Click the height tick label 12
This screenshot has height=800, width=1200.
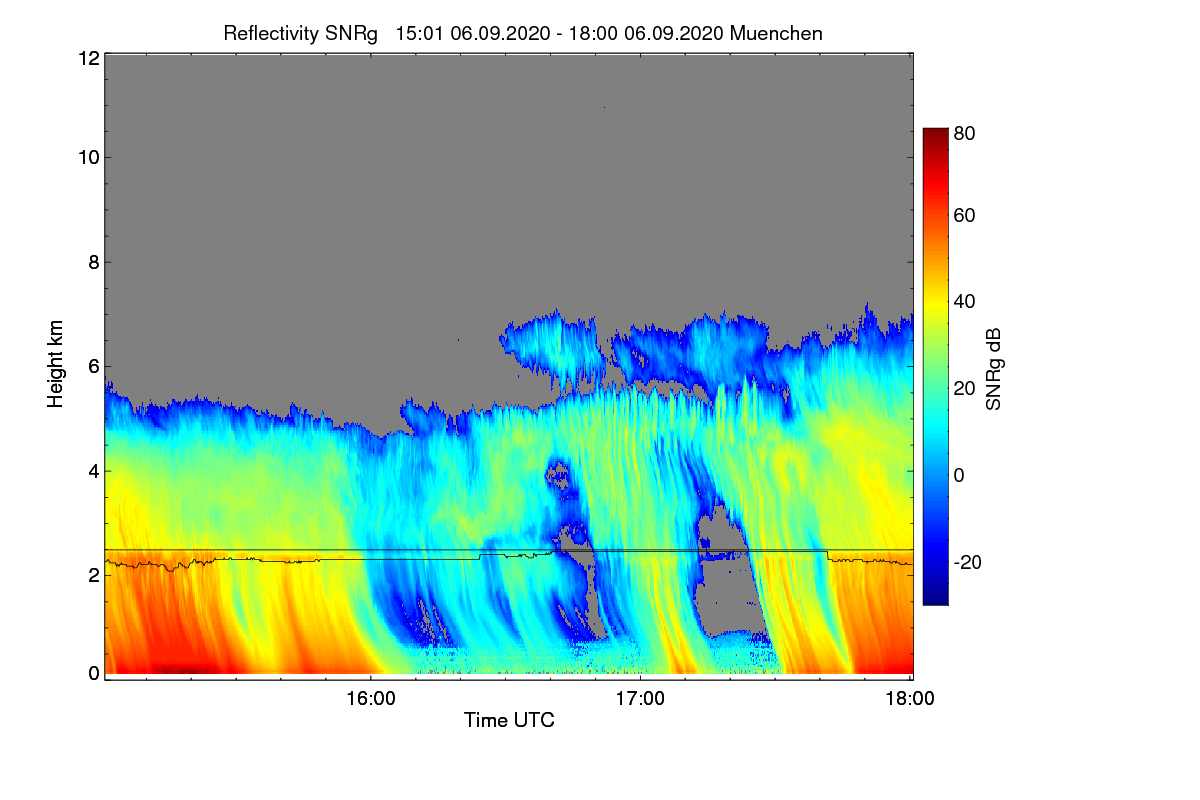click(88, 59)
